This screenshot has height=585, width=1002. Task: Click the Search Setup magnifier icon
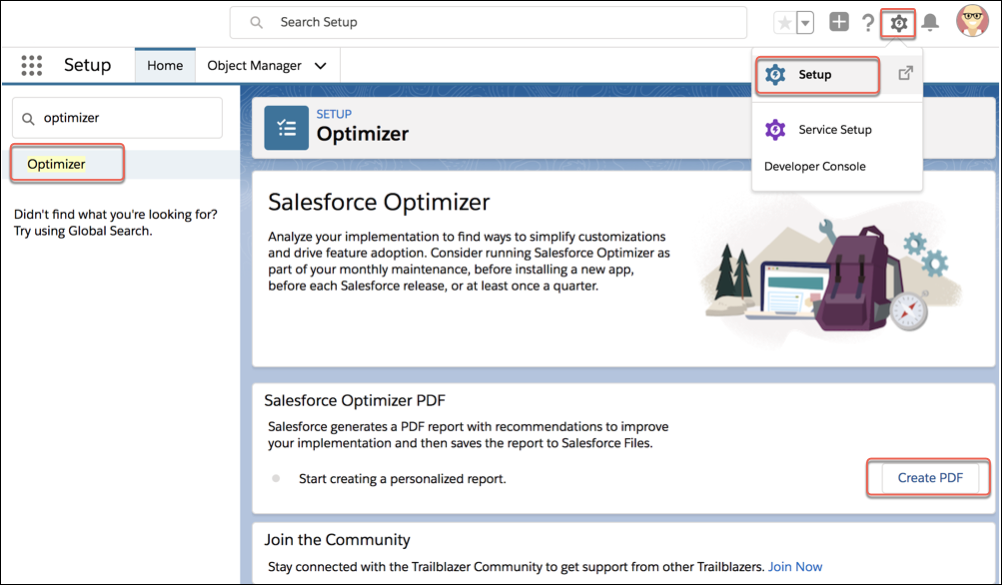click(x=256, y=23)
